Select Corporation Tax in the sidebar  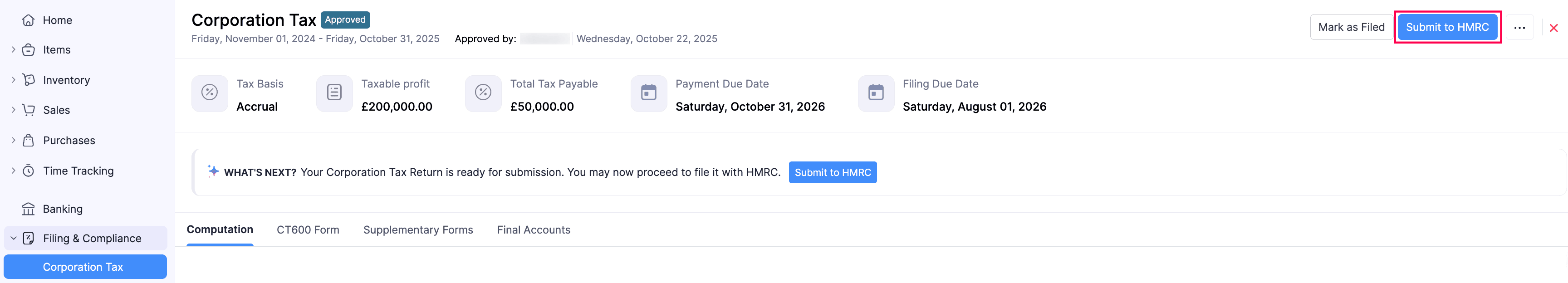pos(83,267)
